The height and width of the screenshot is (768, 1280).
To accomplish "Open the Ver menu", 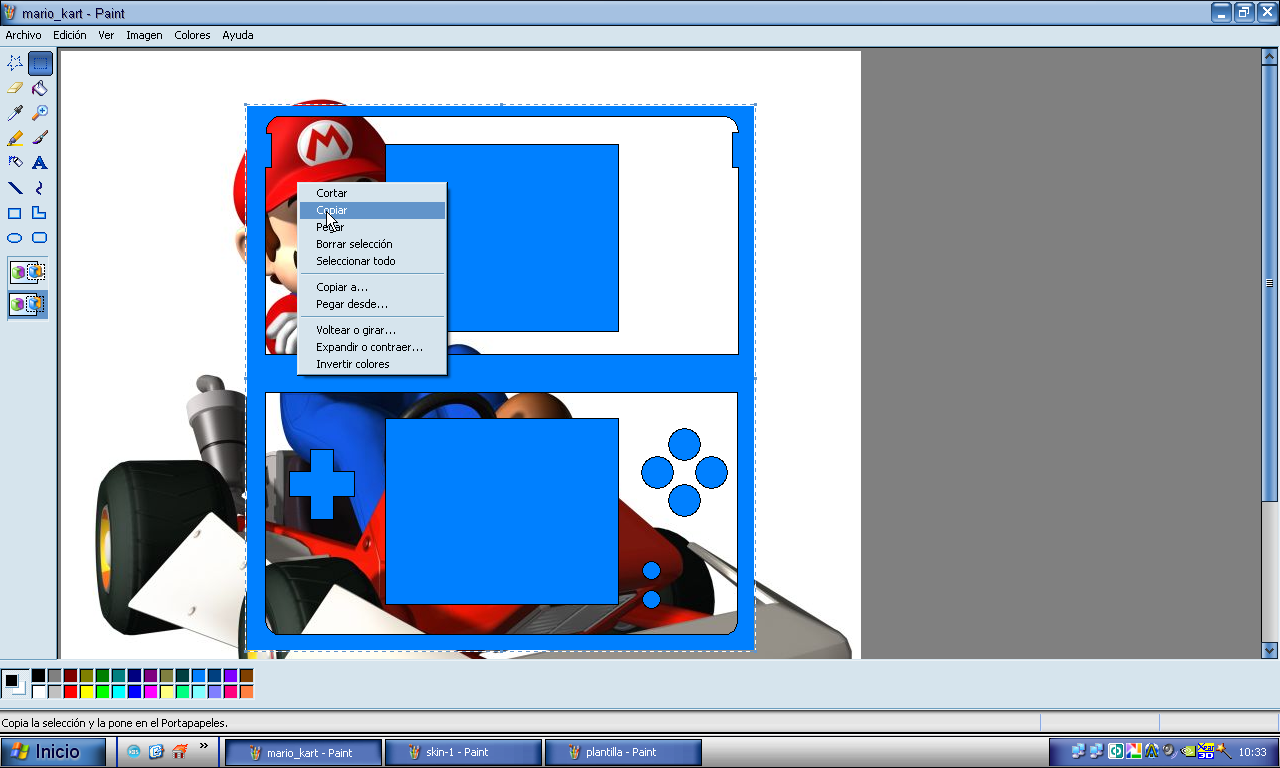I will pos(106,35).
